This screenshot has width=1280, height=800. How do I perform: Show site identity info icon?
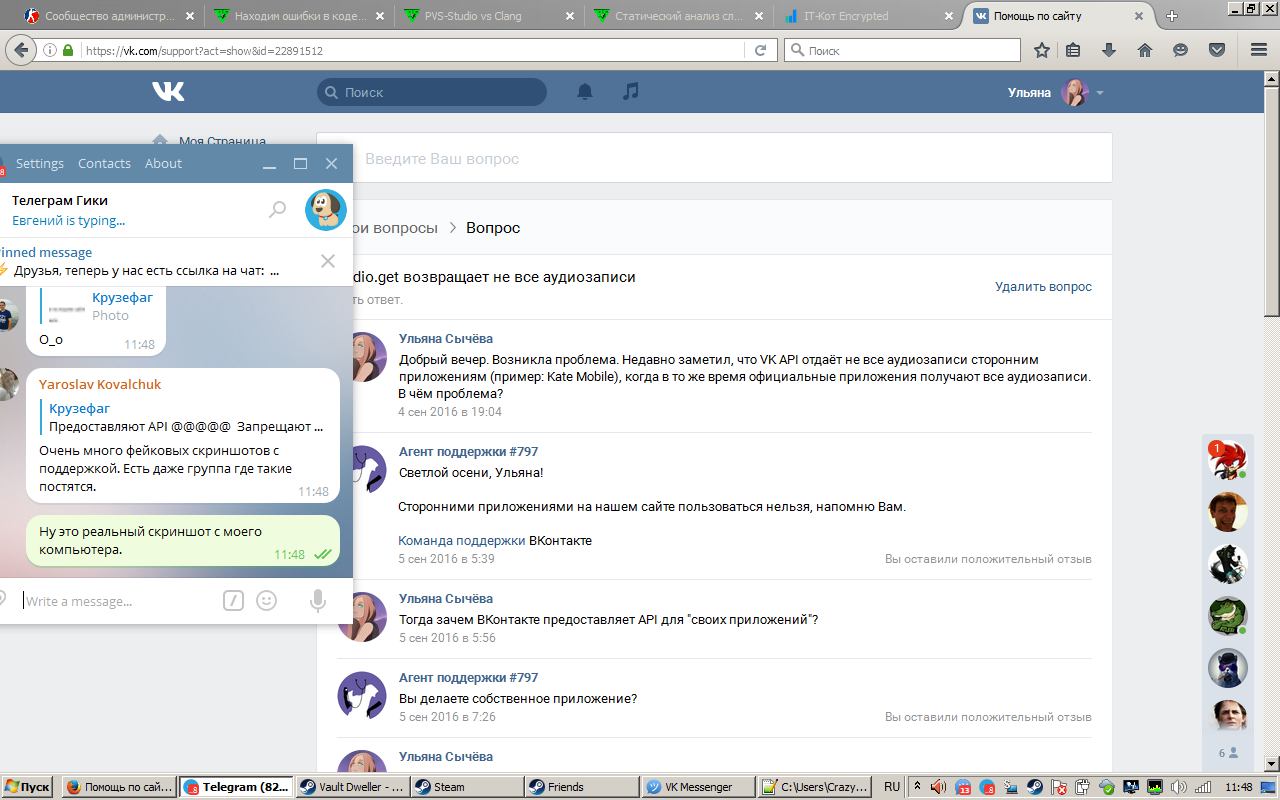[x=50, y=50]
